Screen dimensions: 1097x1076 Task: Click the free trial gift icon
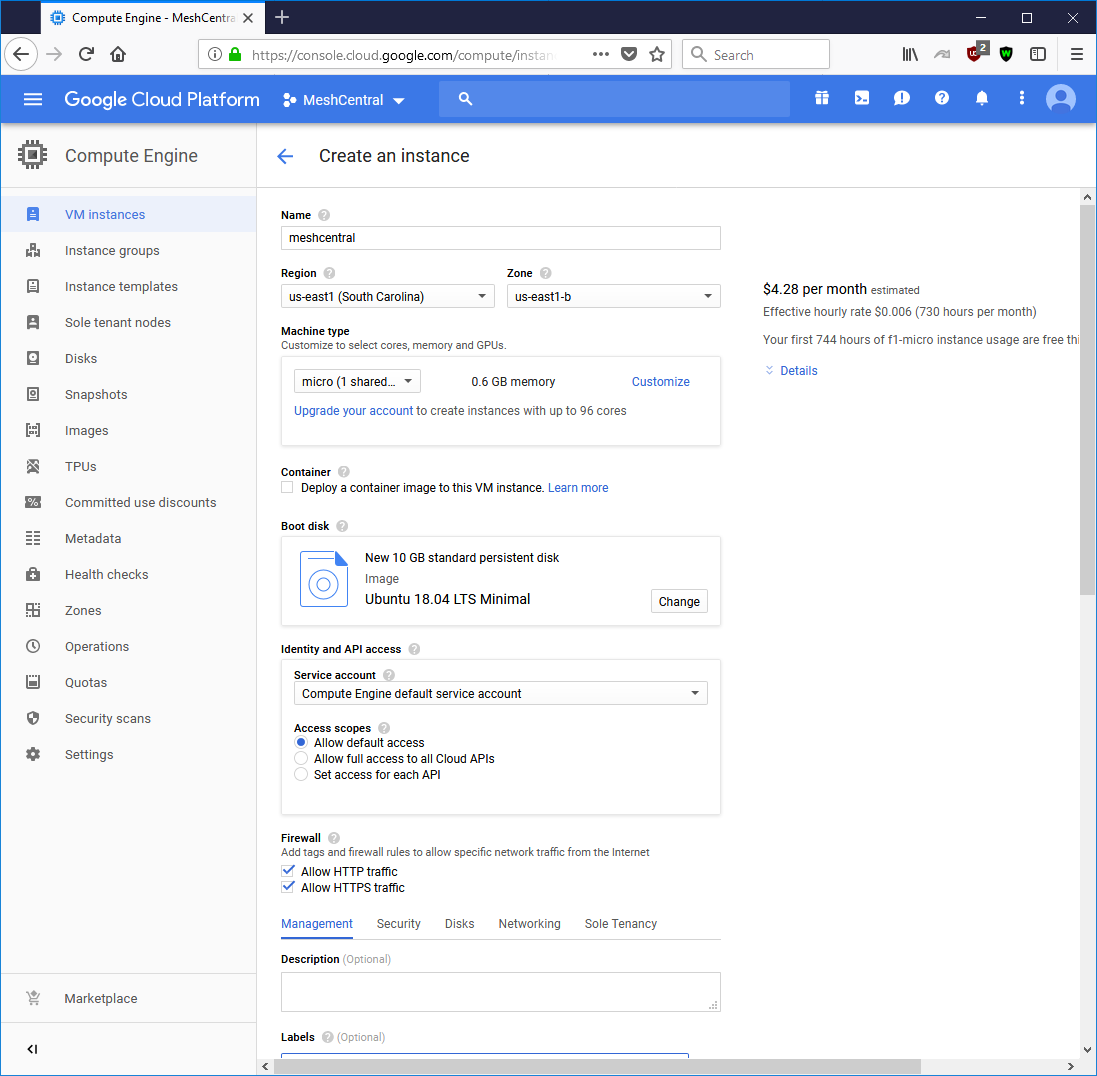[822, 99]
